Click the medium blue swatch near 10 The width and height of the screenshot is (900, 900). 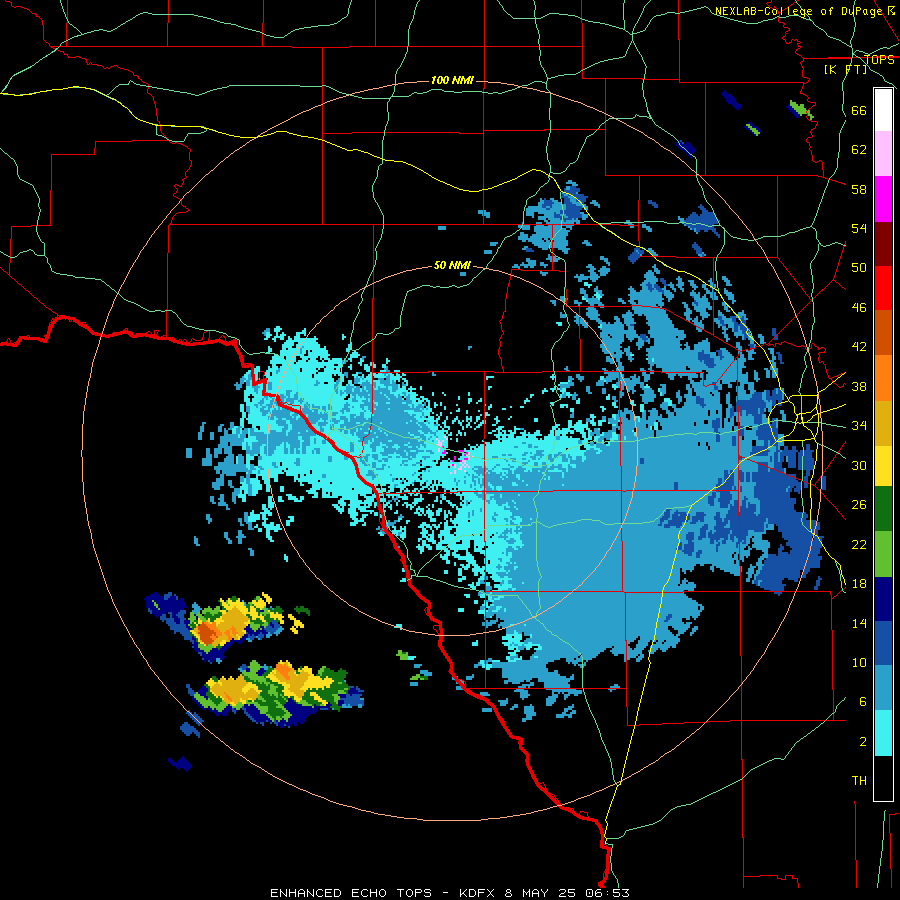coord(883,643)
